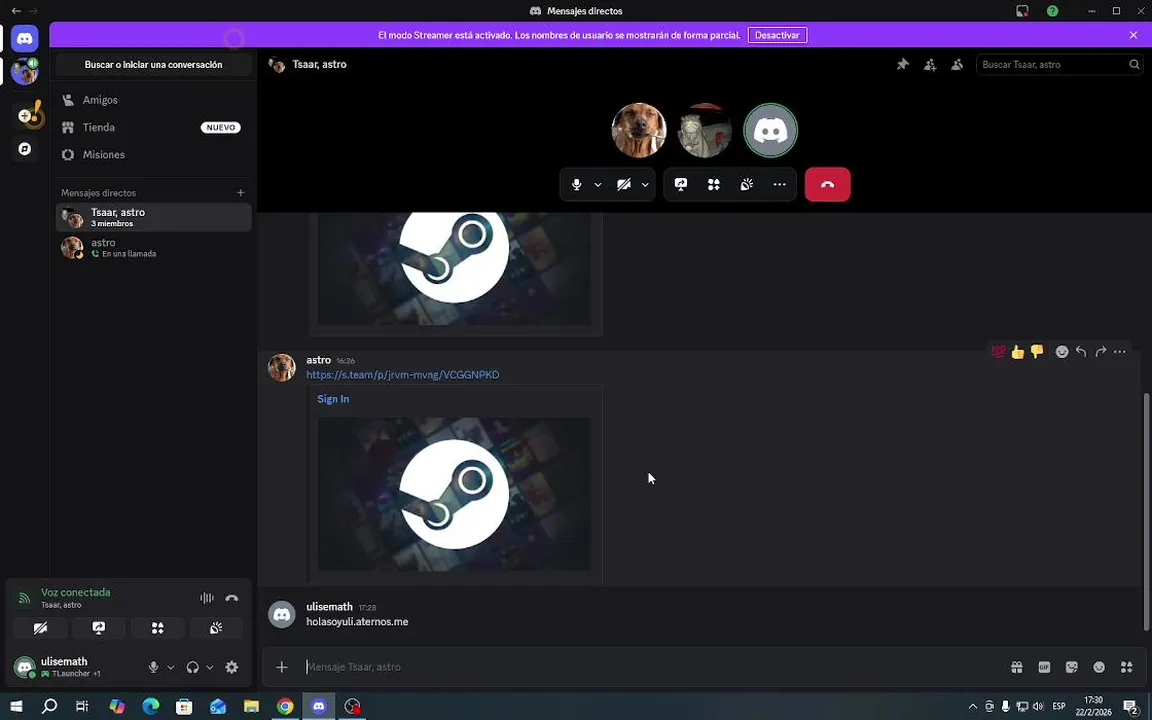Toggle noise suppression in voice panel

click(x=207, y=598)
